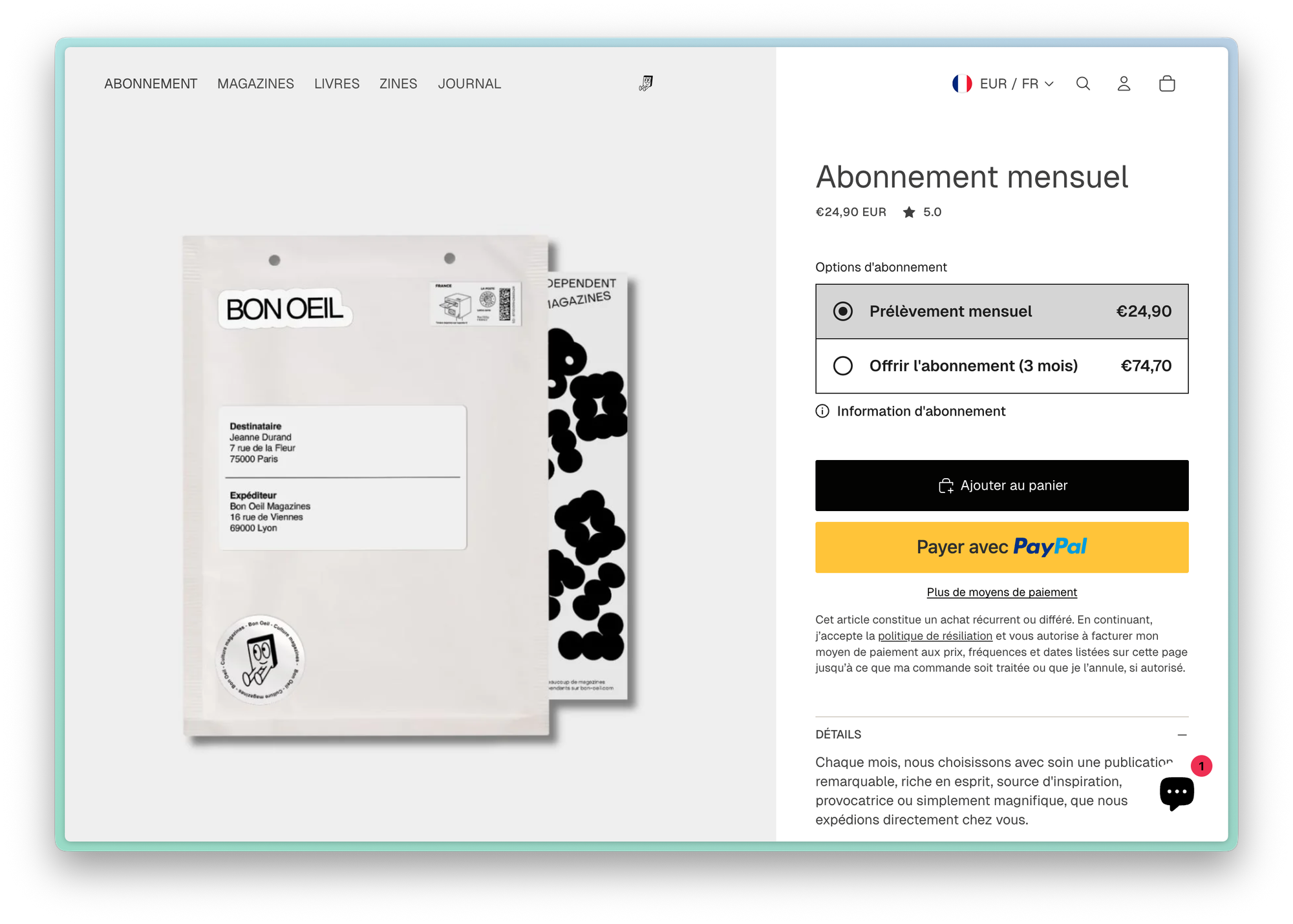The height and width of the screenshot is (924, 1293).
Task: Click the Bon Oeil logo in header
Action: click(x=646, y=83)
